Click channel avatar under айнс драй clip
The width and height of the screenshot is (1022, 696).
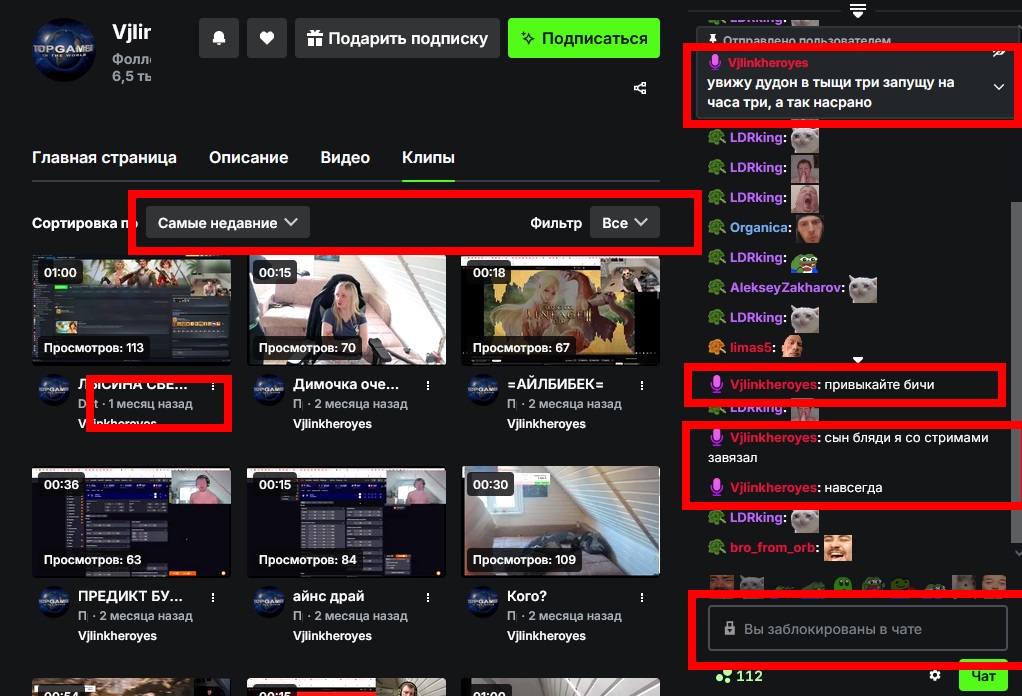tap(269, 602)
